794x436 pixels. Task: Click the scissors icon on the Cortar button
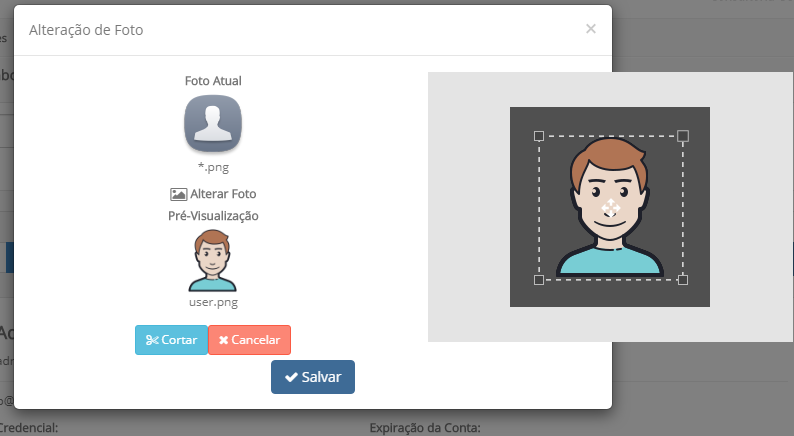click(152, 340)
